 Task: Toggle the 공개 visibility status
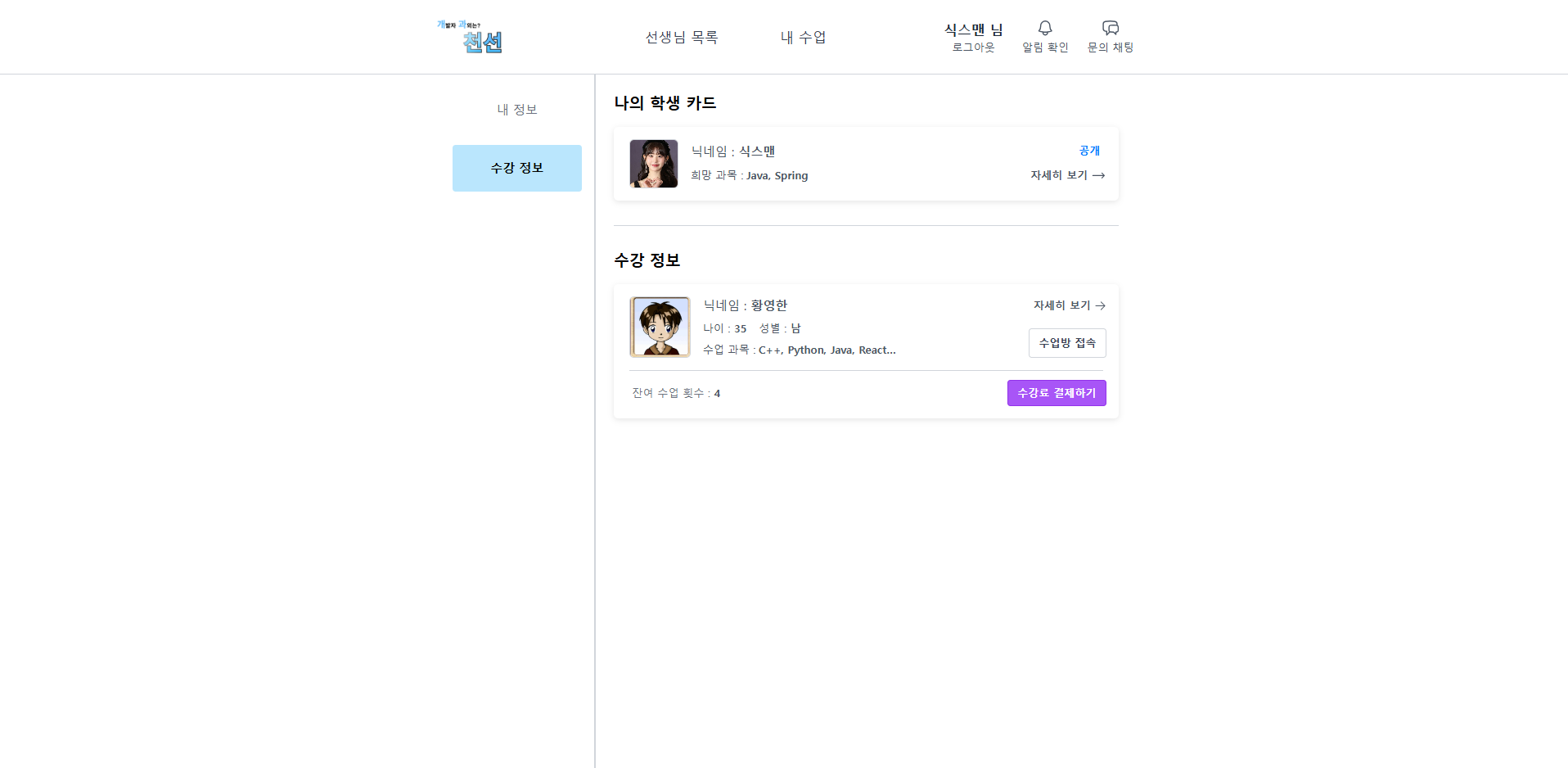(x=1089, y=151)
